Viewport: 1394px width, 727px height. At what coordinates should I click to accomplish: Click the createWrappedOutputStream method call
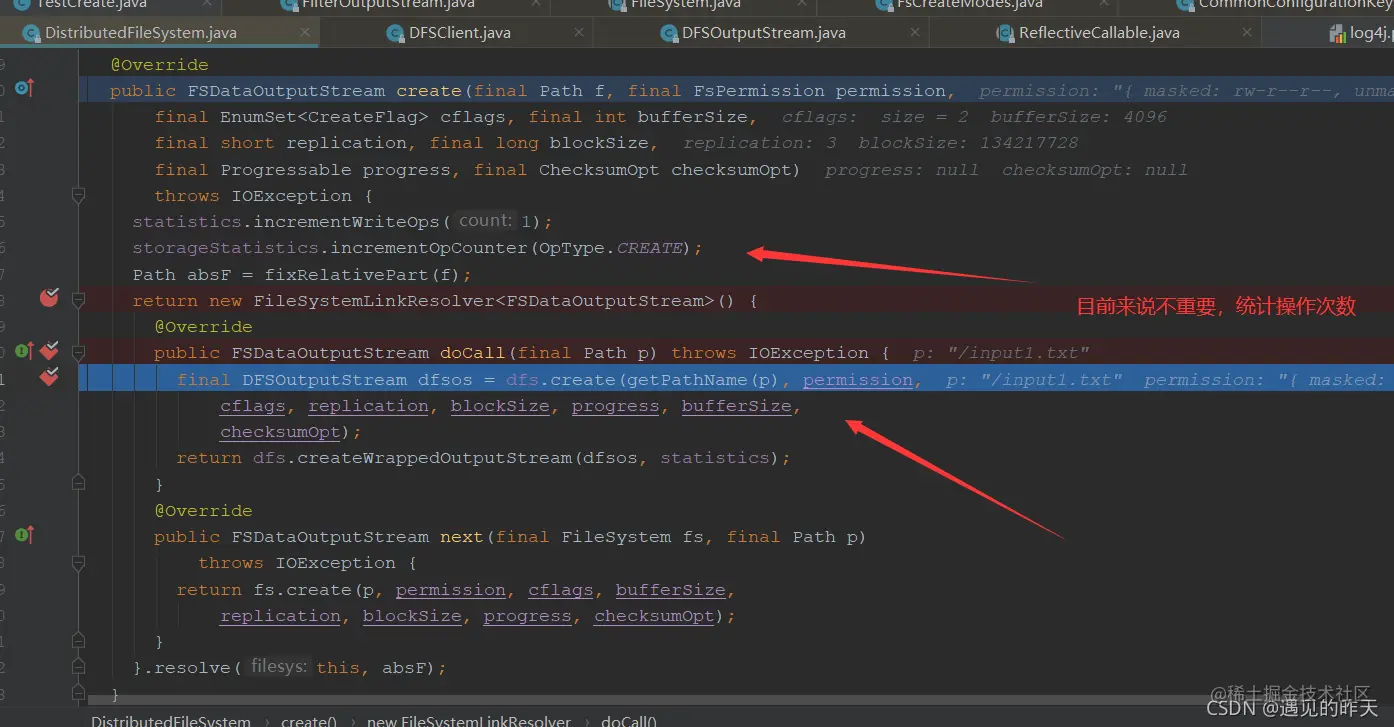click(x=435, y=458)
